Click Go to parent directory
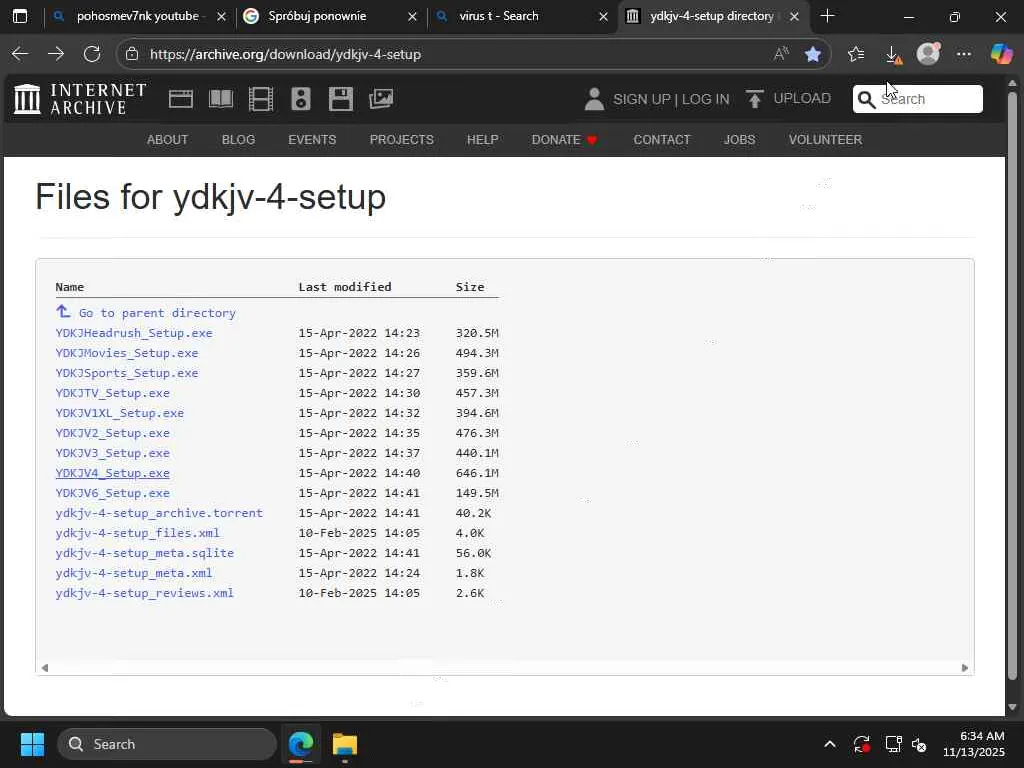 click(x=157, y=313)
